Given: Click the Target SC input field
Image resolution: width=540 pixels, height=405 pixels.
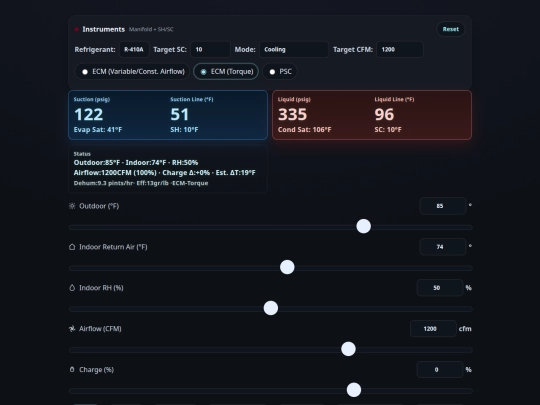Looking at the screenshot, I should pos(210,50).
